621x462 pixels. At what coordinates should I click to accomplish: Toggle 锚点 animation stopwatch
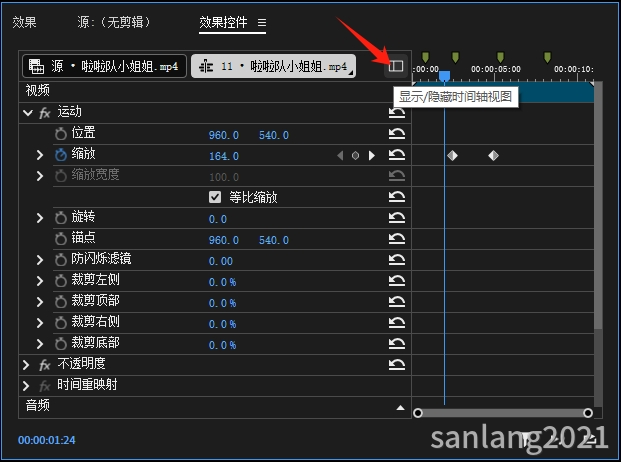click(61, 239)
